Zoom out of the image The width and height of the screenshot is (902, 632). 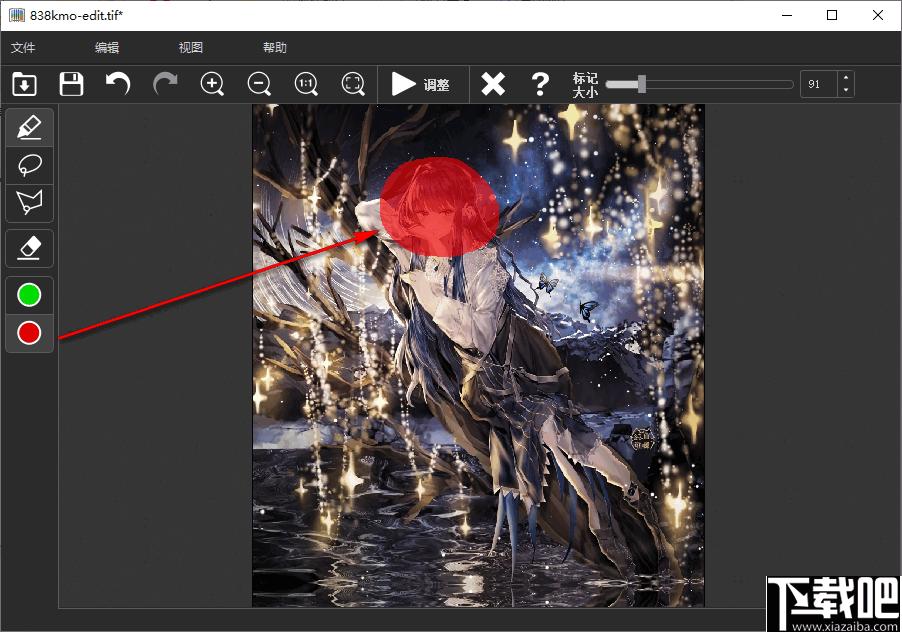tap(259, 84)
